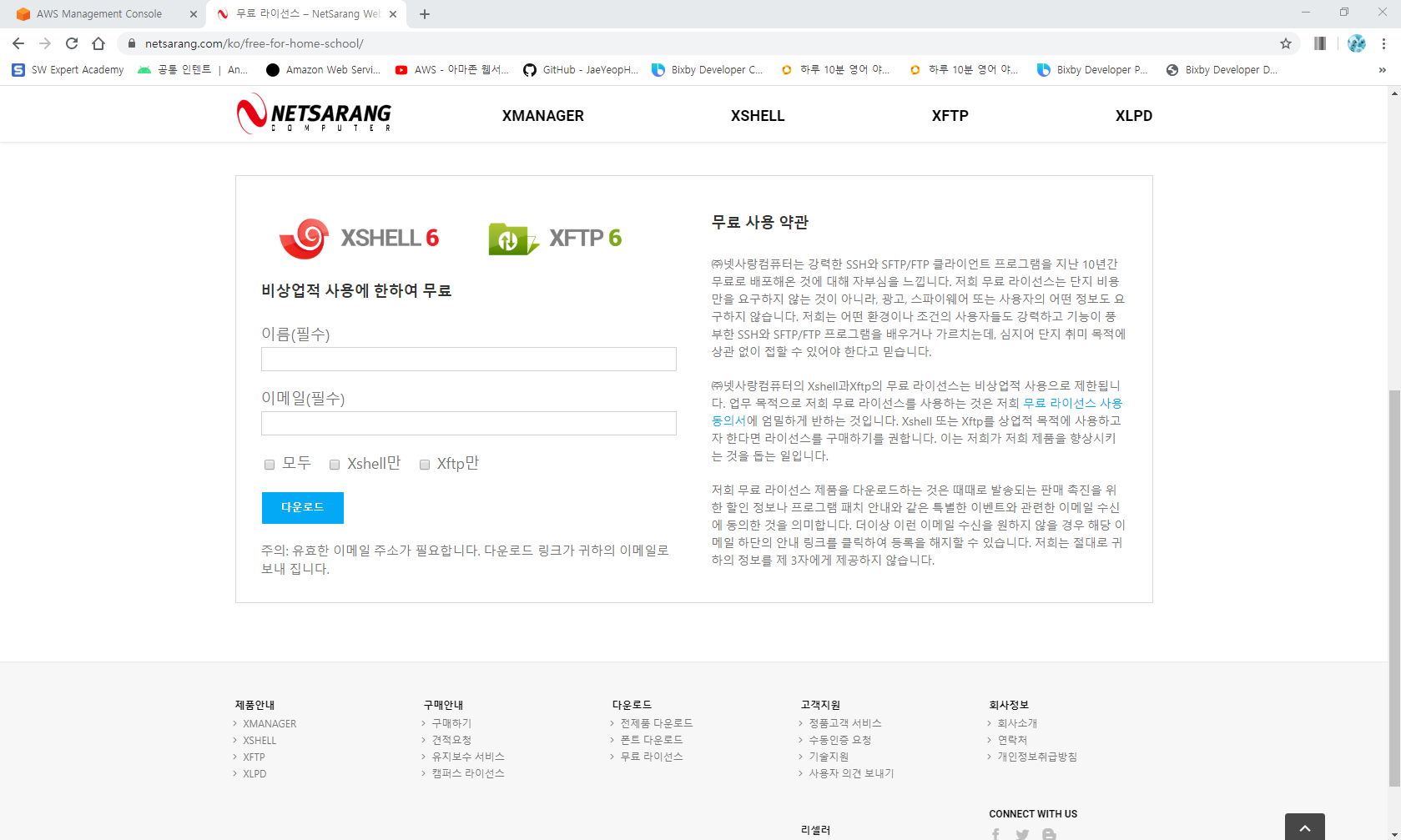Go to the browser home icon
The width and height of the screenshot is (1401, 840).
pos(98,43)
